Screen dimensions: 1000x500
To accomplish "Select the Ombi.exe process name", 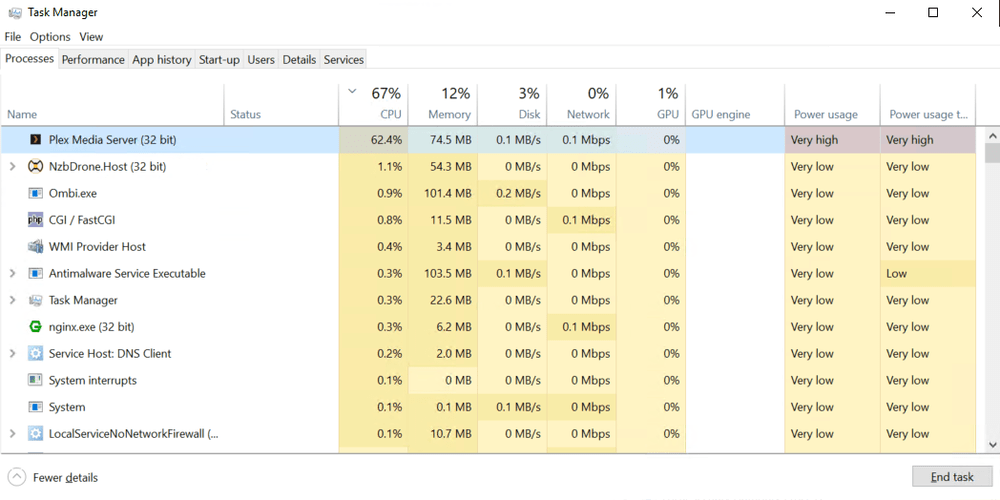I will click(x=73, y=193).
